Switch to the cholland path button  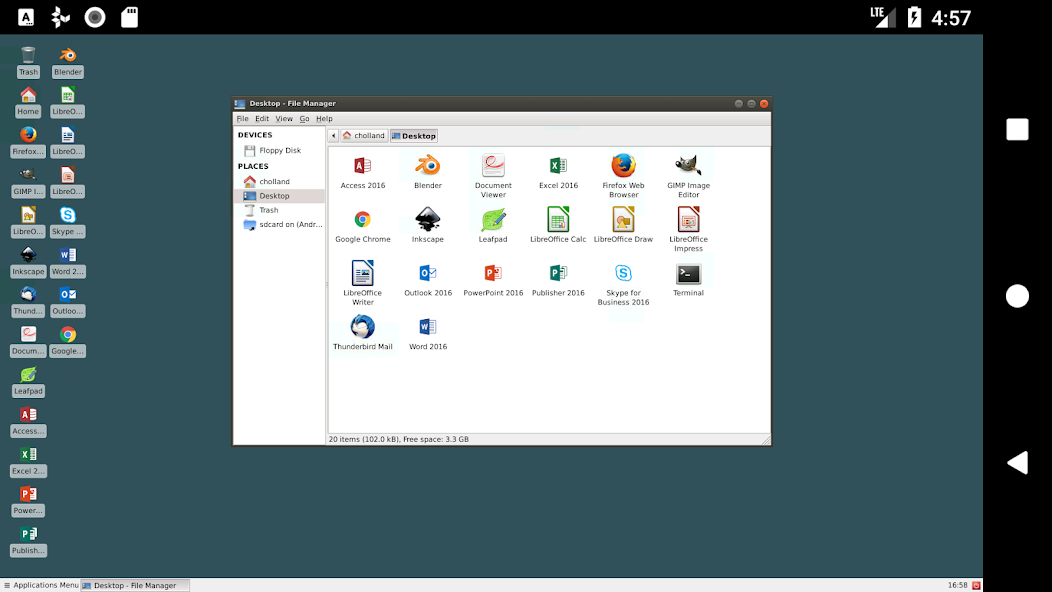point(363,135)
